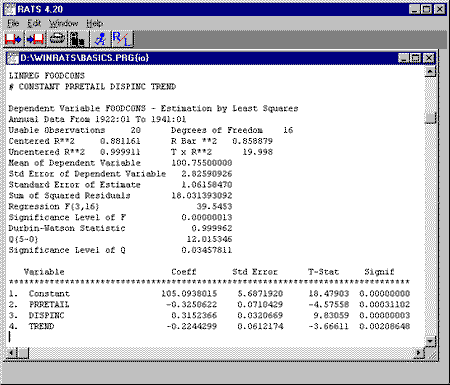Maximize the BASICS.PRG document window

(x=415, y=58)
